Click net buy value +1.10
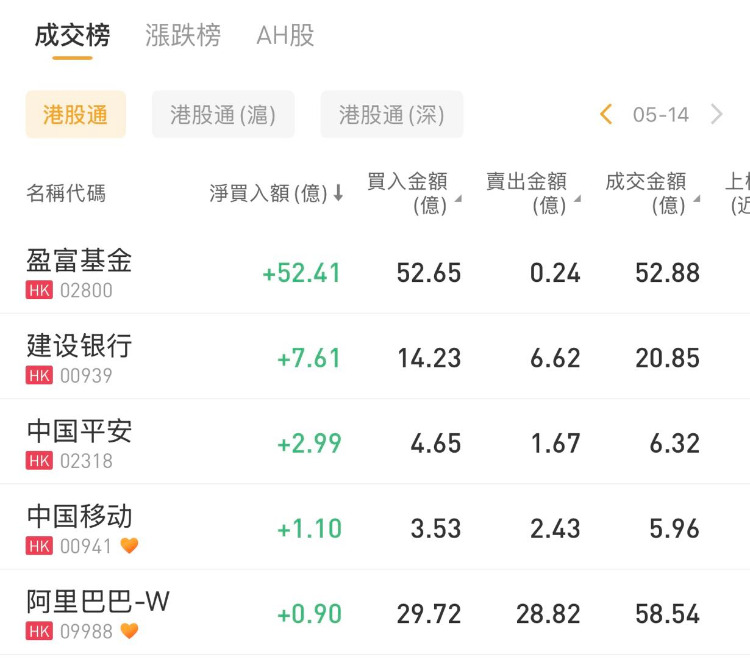The image size is (750, 659). click(309, 529)
